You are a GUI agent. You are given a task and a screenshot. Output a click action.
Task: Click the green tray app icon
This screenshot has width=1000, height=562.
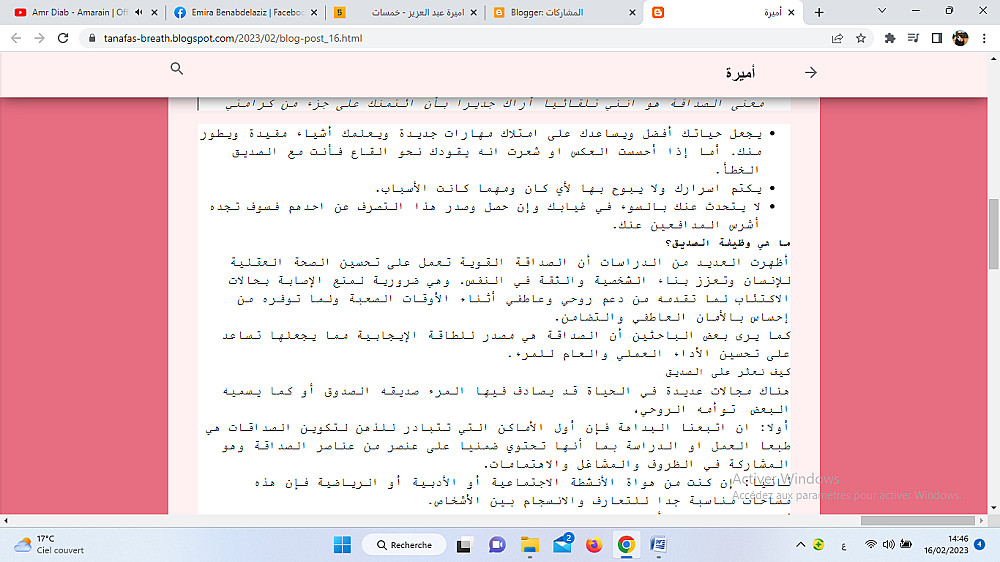[x=819, y=544]
